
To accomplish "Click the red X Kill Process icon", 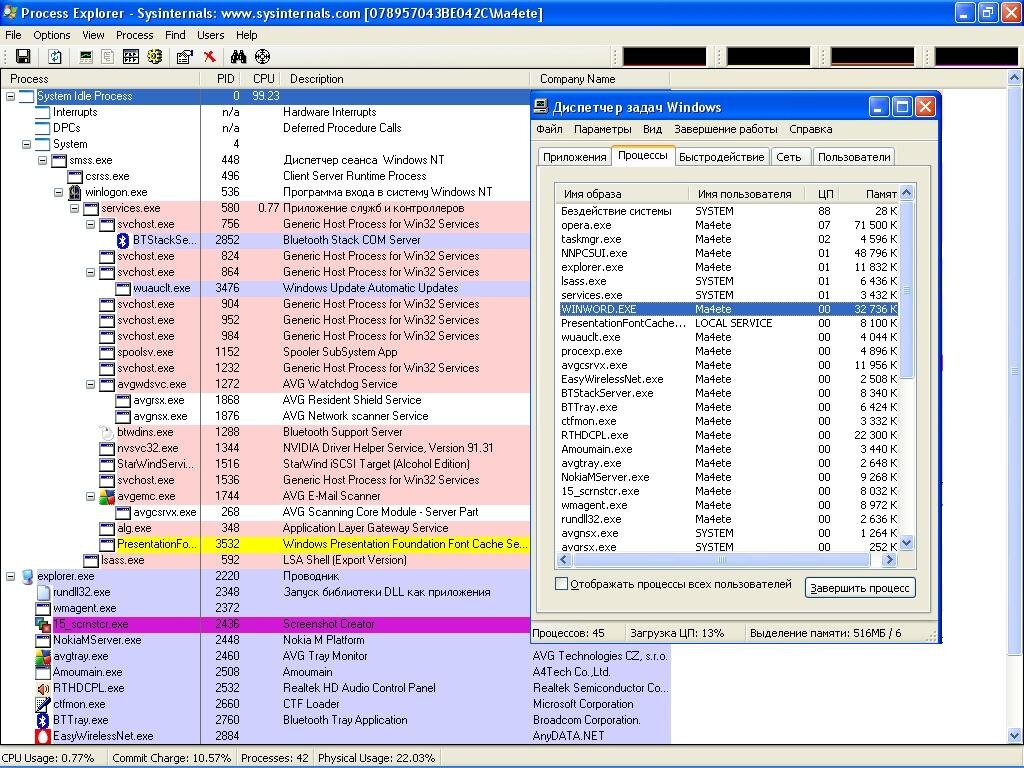I will coord(210,57).
